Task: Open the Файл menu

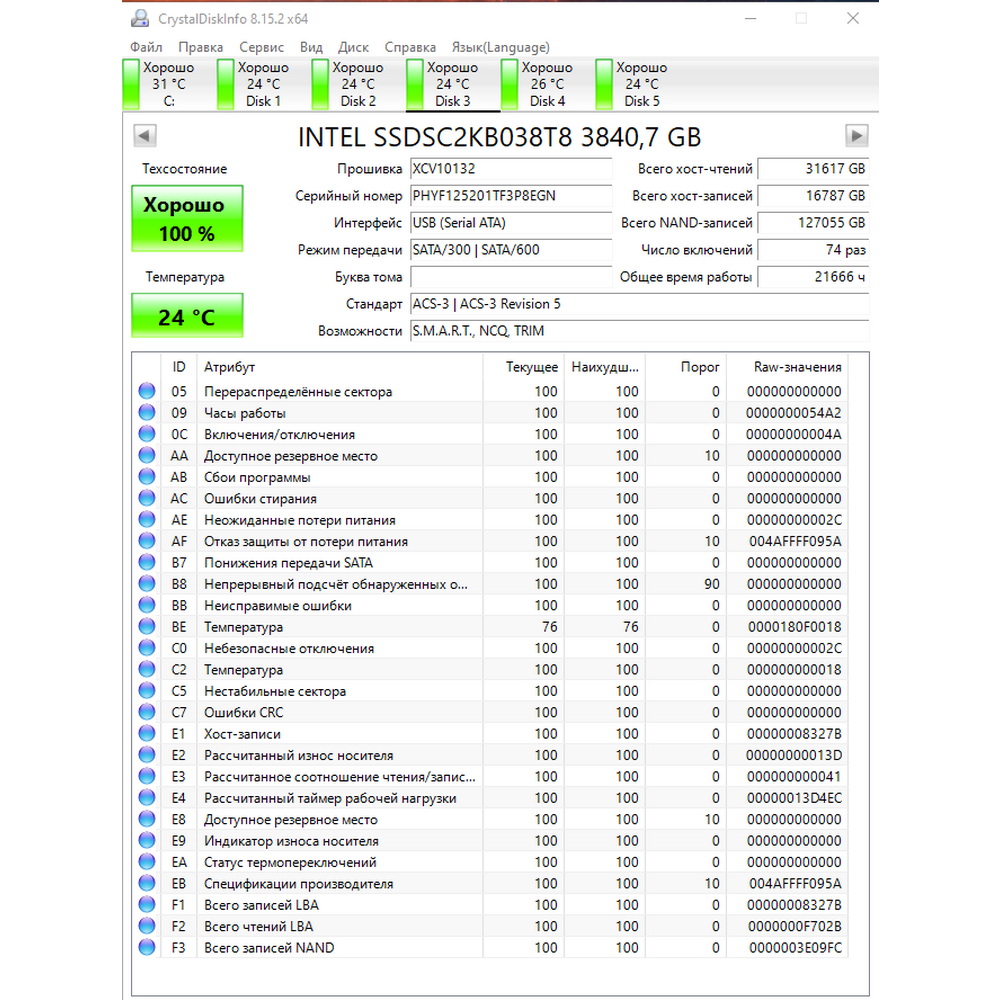Action: 146,47
